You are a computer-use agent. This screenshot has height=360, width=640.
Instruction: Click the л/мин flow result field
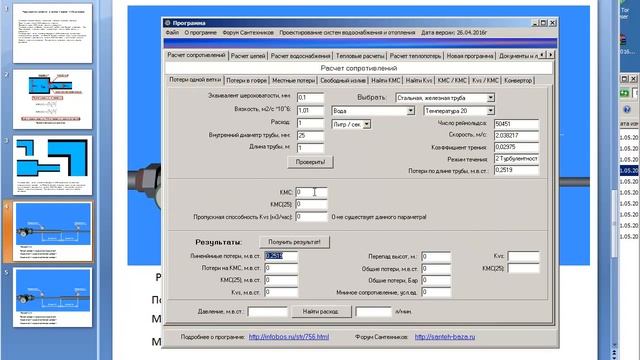373,312
